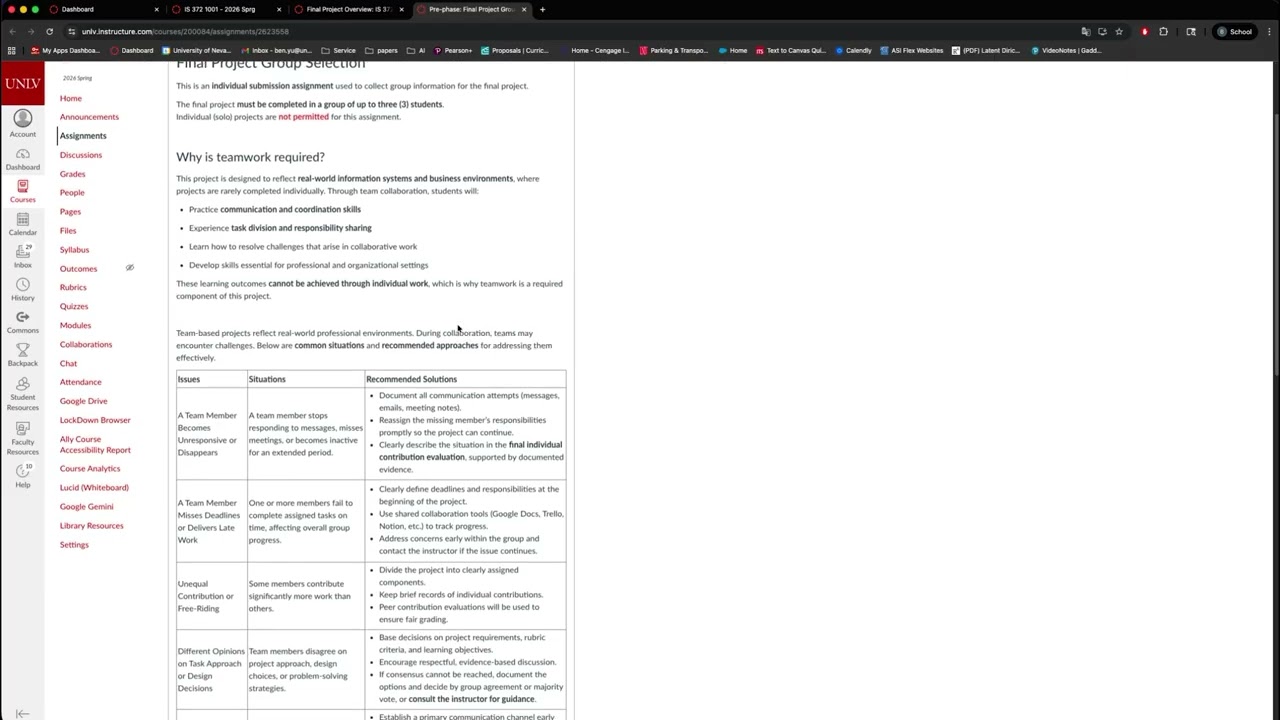The height and width of the screenshot is (720, 1280).
Task: Open Discussions in the course menu
Action: point(80,155)
